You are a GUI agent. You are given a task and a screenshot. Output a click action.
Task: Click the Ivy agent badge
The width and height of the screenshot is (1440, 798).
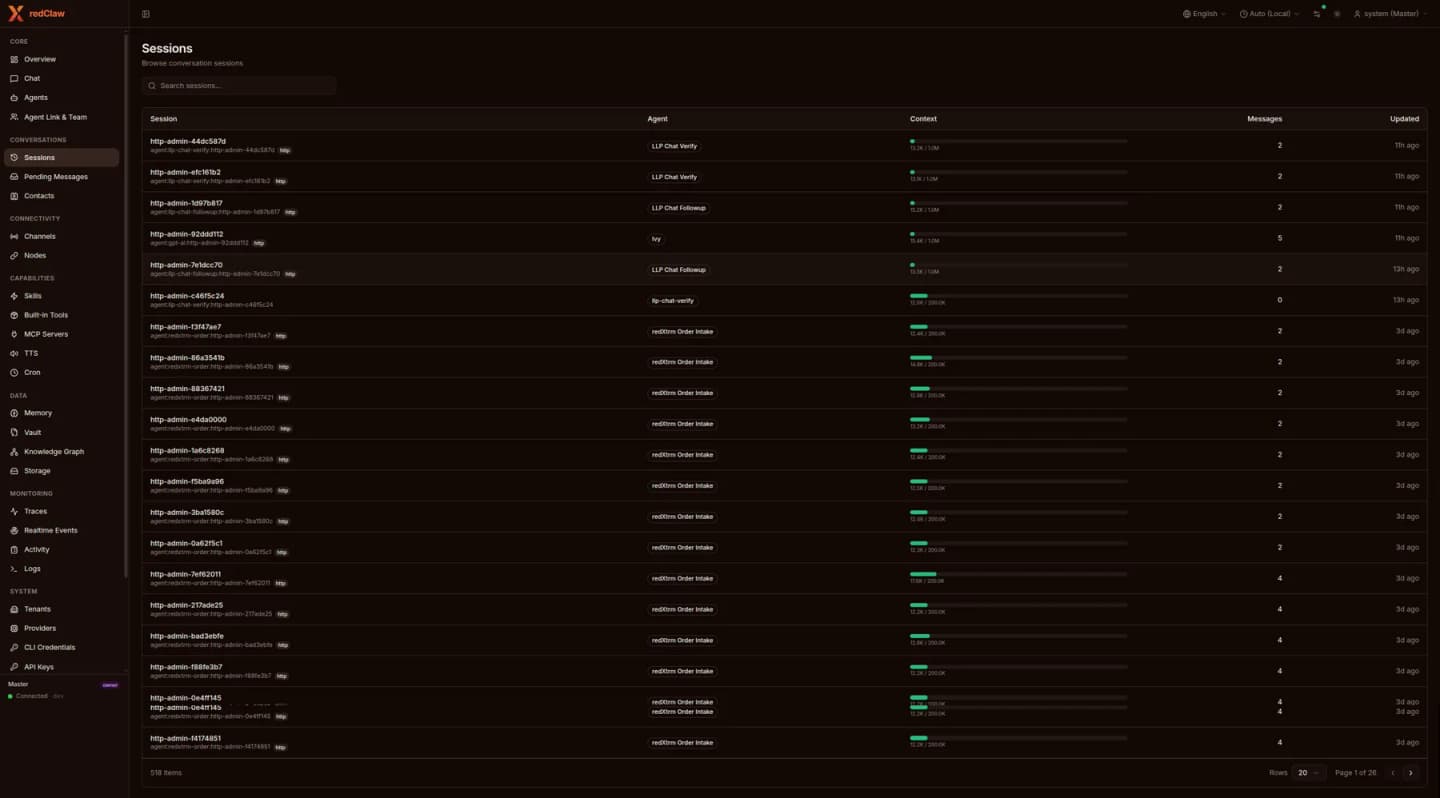pyautogui.click(x=657, y=239)
